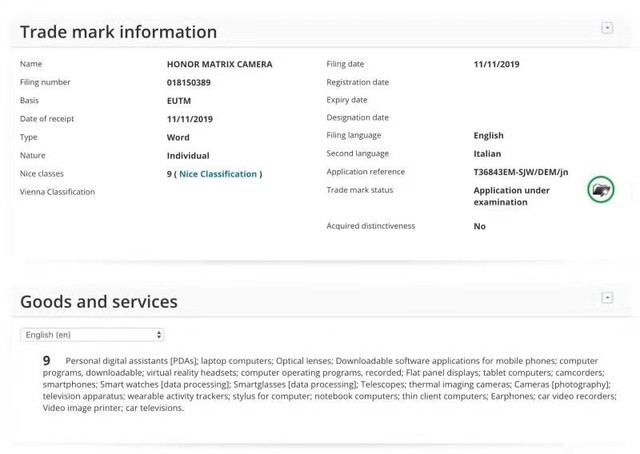Click the Italian second language value

pos(487,154)
